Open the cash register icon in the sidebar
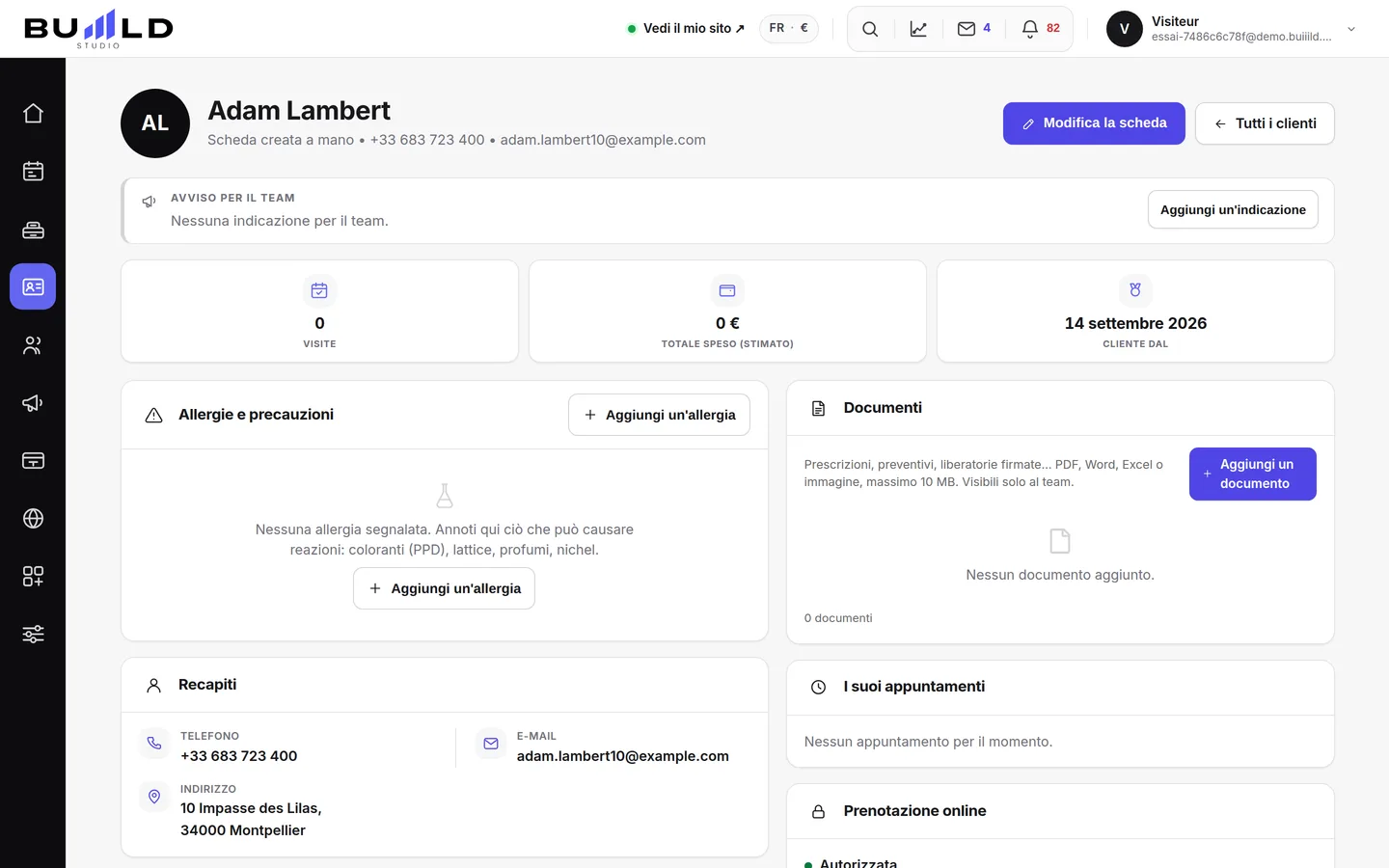 tap(33, 230)
